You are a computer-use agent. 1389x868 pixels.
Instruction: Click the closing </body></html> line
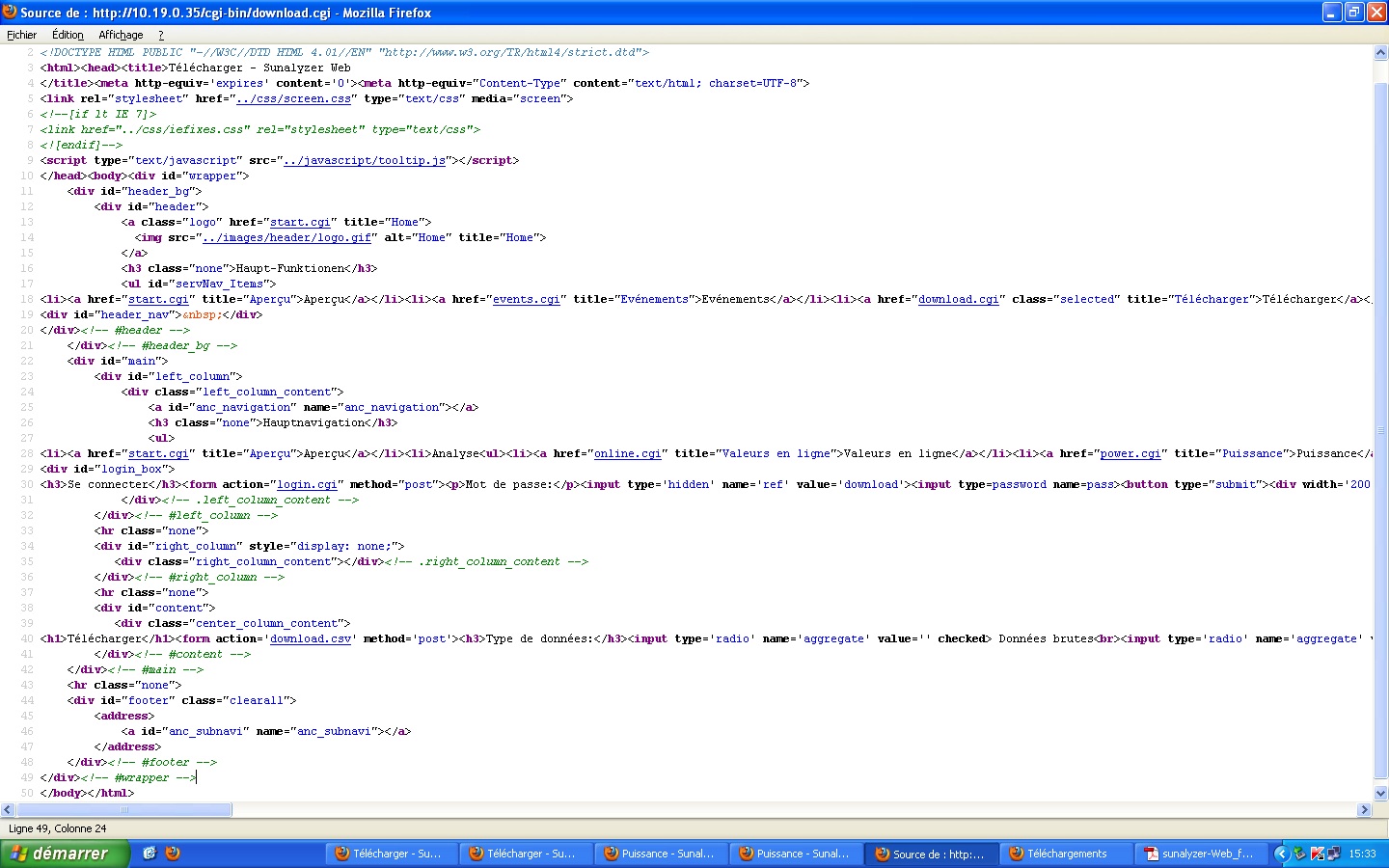coord(87,793)
